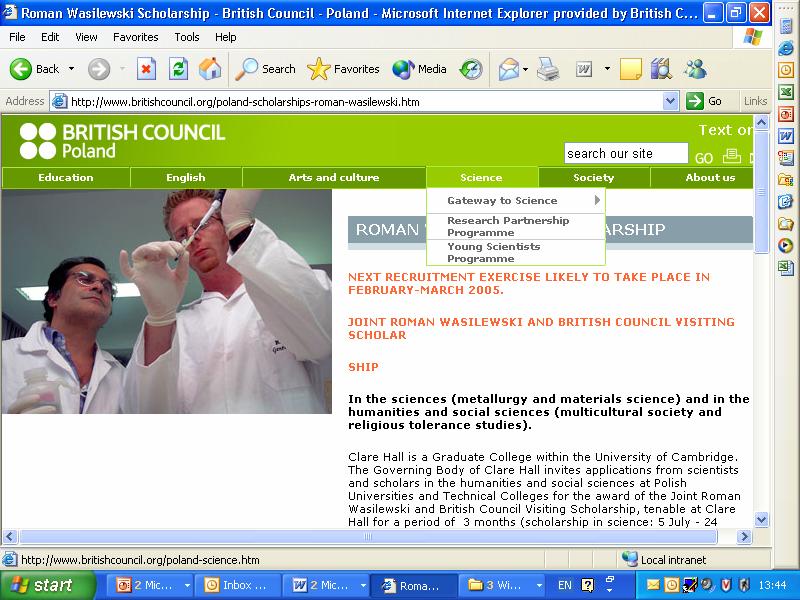Launch PowerPoint from the Office shortcut bar
Image resolution: width=800 pixels, height=600 pixels.
click(x=786, y=114)
